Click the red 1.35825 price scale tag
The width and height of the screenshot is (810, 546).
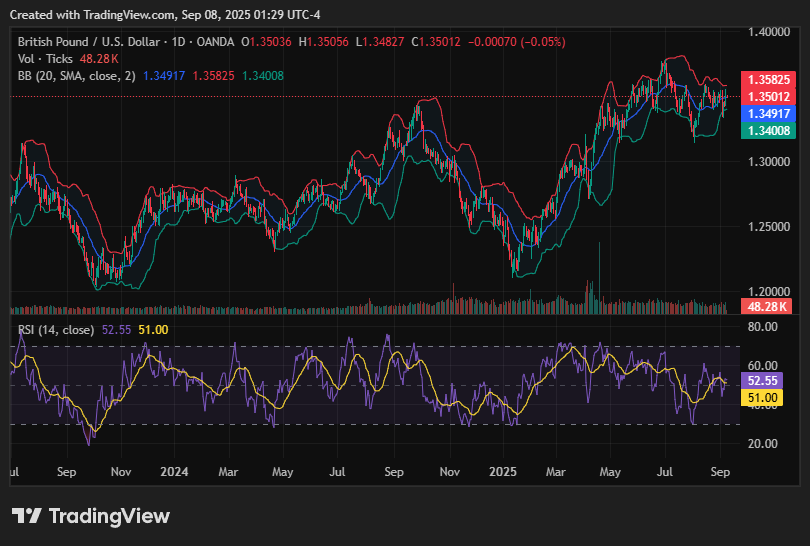point(769,80)
